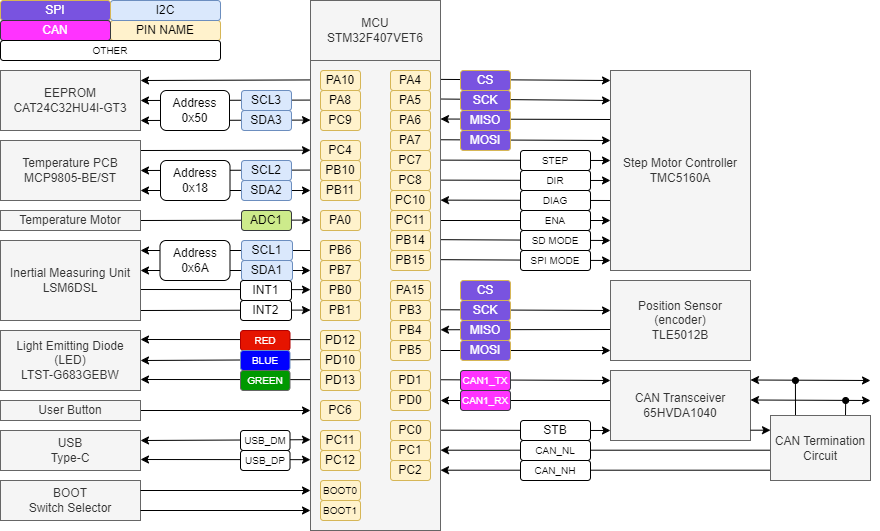
Task: Select the SPI MODE signal label
Action: point(555,260)
